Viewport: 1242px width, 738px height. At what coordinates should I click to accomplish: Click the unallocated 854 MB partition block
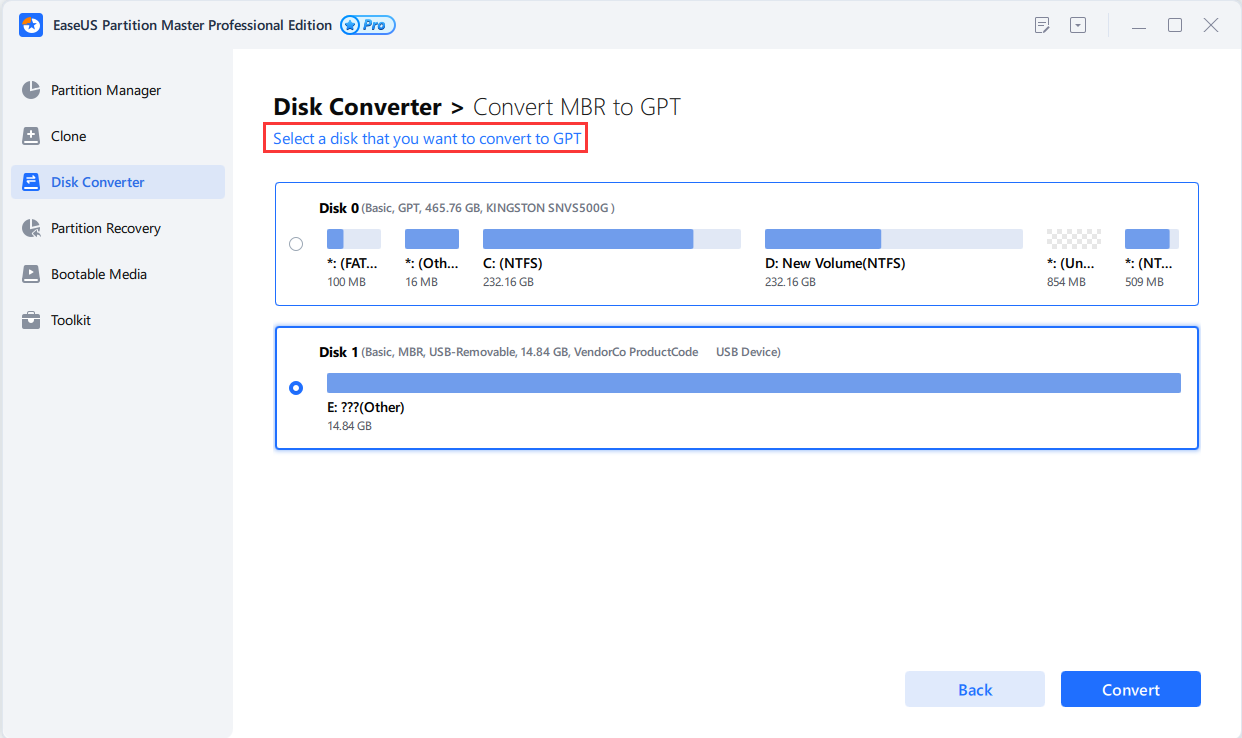[x=1075, y=238]
